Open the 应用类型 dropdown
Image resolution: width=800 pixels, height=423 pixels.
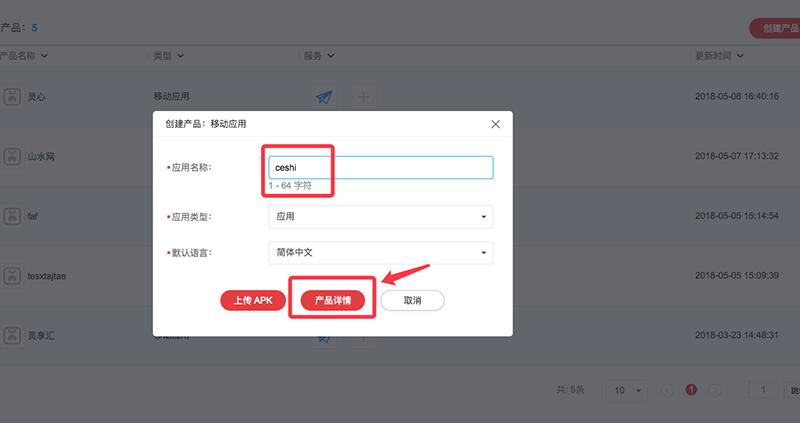[x=380, y=216]
